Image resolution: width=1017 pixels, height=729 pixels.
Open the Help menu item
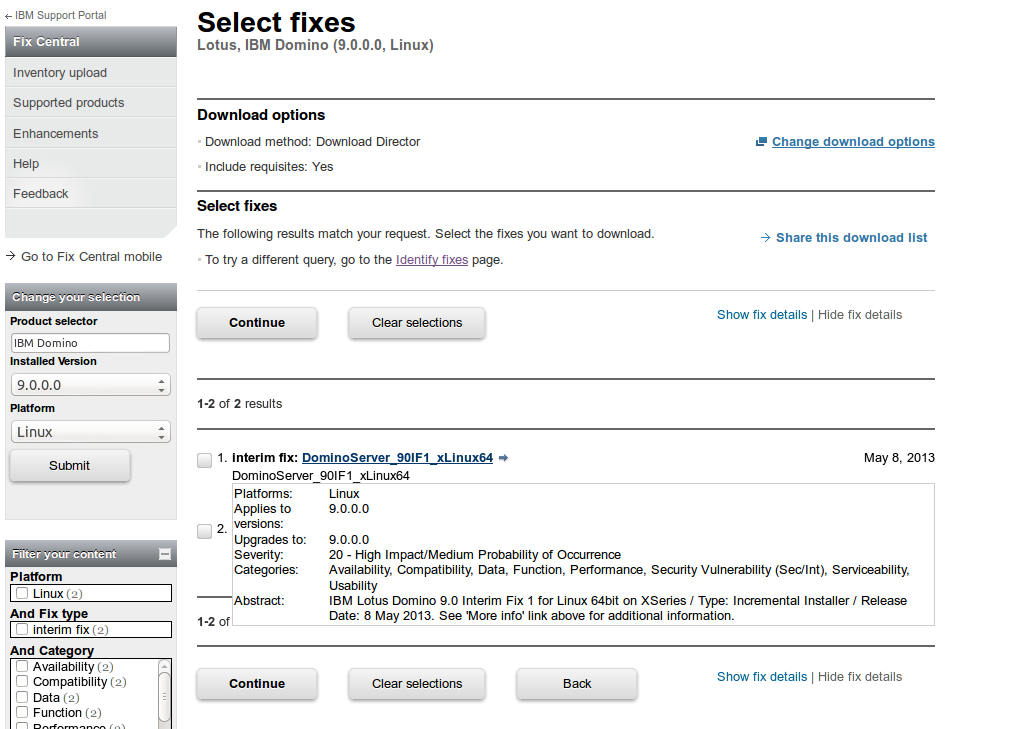pos(91,163)
